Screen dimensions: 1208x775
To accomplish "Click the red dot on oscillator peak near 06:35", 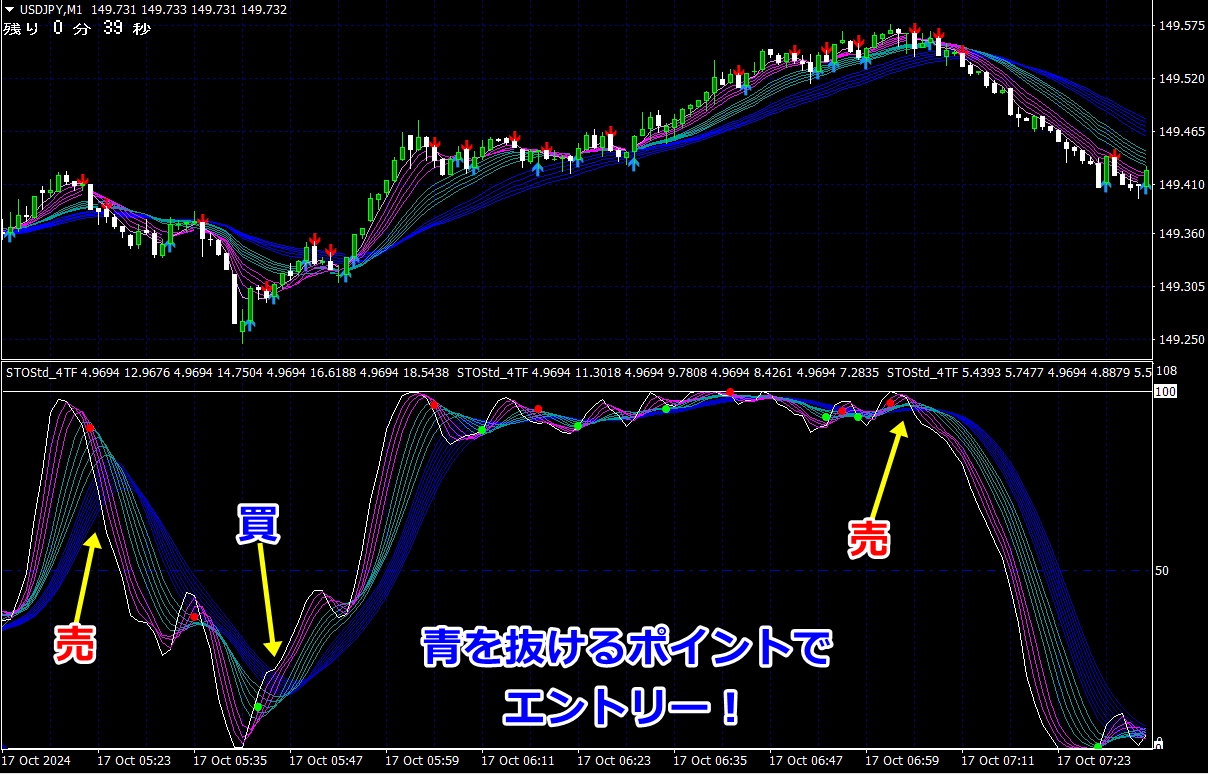I will point(731,392).
